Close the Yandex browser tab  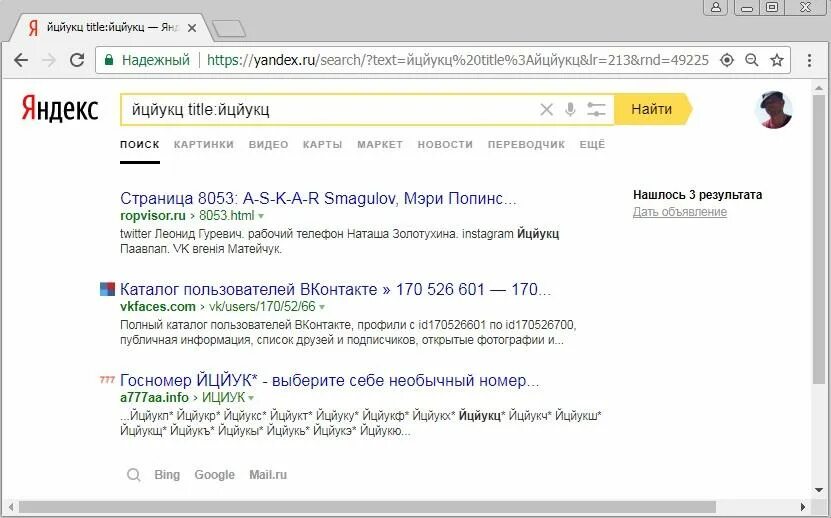pyautogui.click(x=192, y=28)
